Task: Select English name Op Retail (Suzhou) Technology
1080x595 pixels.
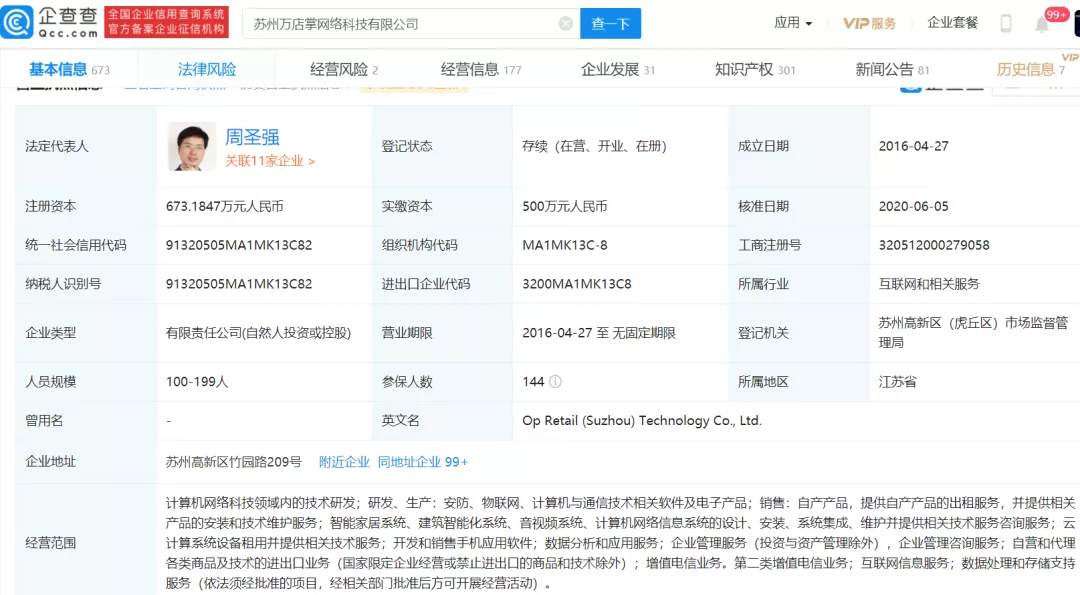Action: pyautogui.click(x=642, y=421)
